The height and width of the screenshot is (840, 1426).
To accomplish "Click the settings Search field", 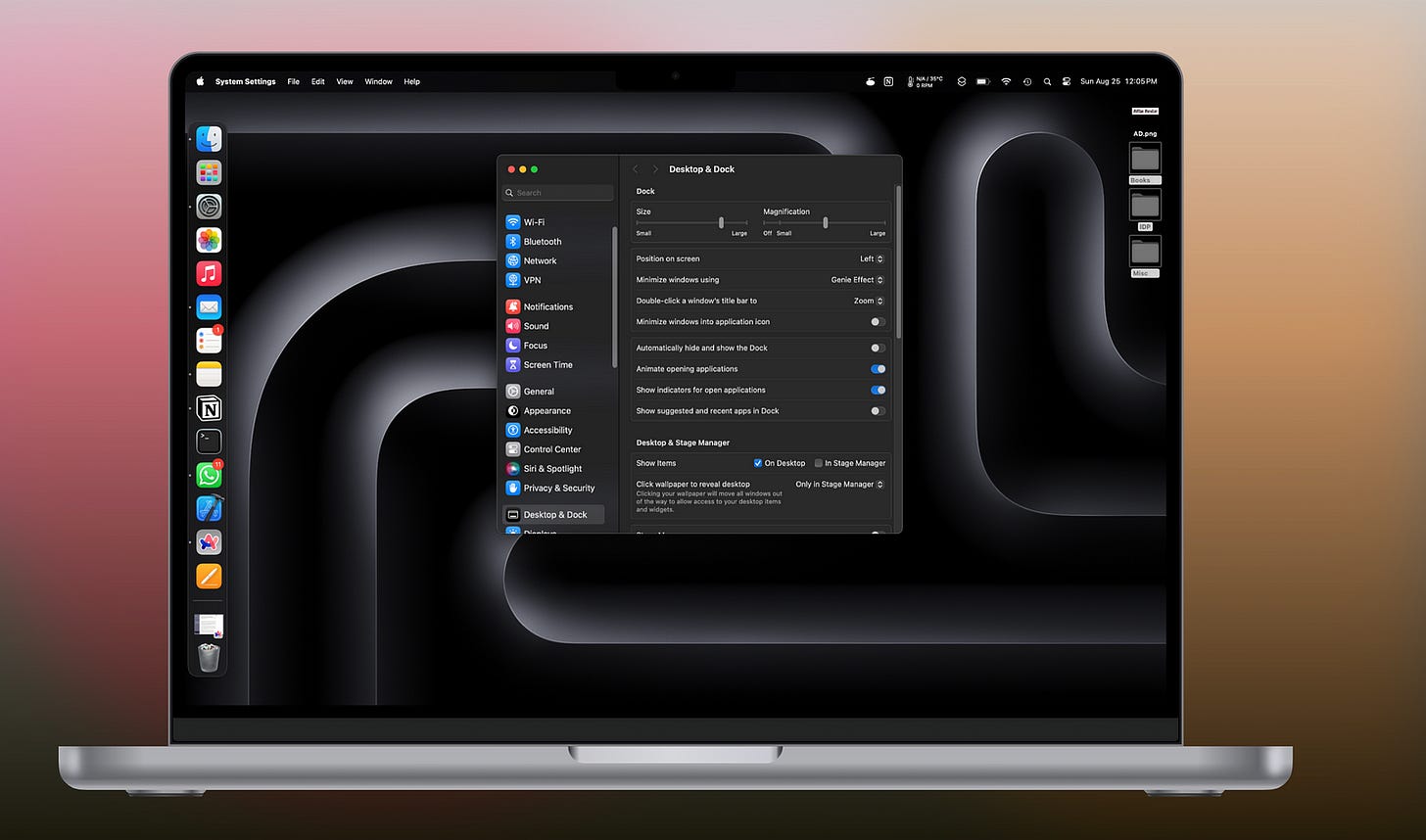I will coord(557,193).
